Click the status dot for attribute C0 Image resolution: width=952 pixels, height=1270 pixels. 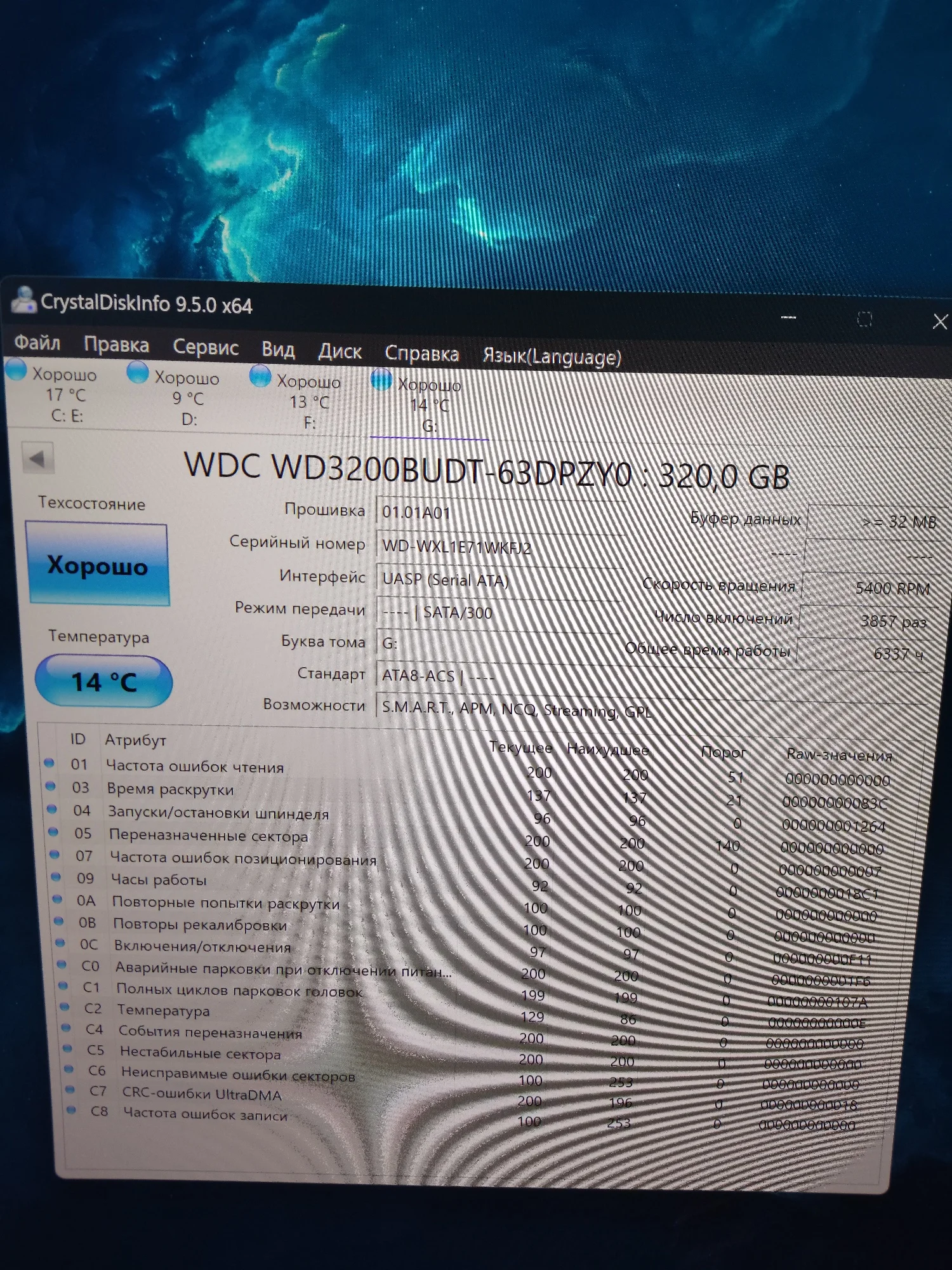pos(62,964)
